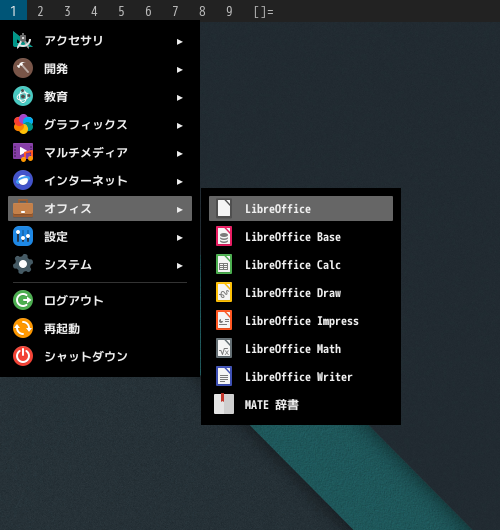The height and width of the screenshot is (530, 500).
Task: Click the LibreOffice Impress orange icon
Action: click(x=224, y=320)
